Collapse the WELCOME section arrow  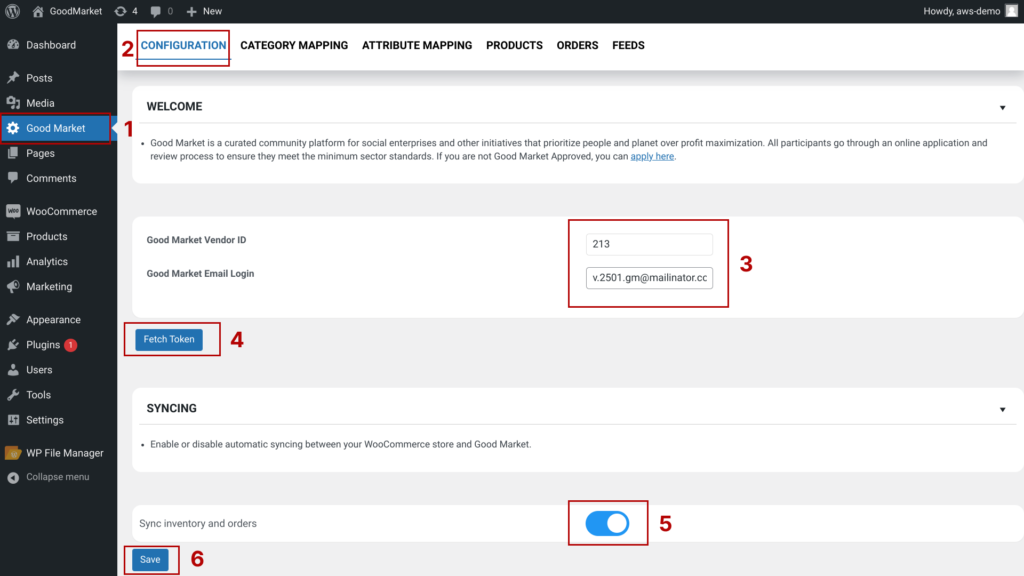point(1002,107)
